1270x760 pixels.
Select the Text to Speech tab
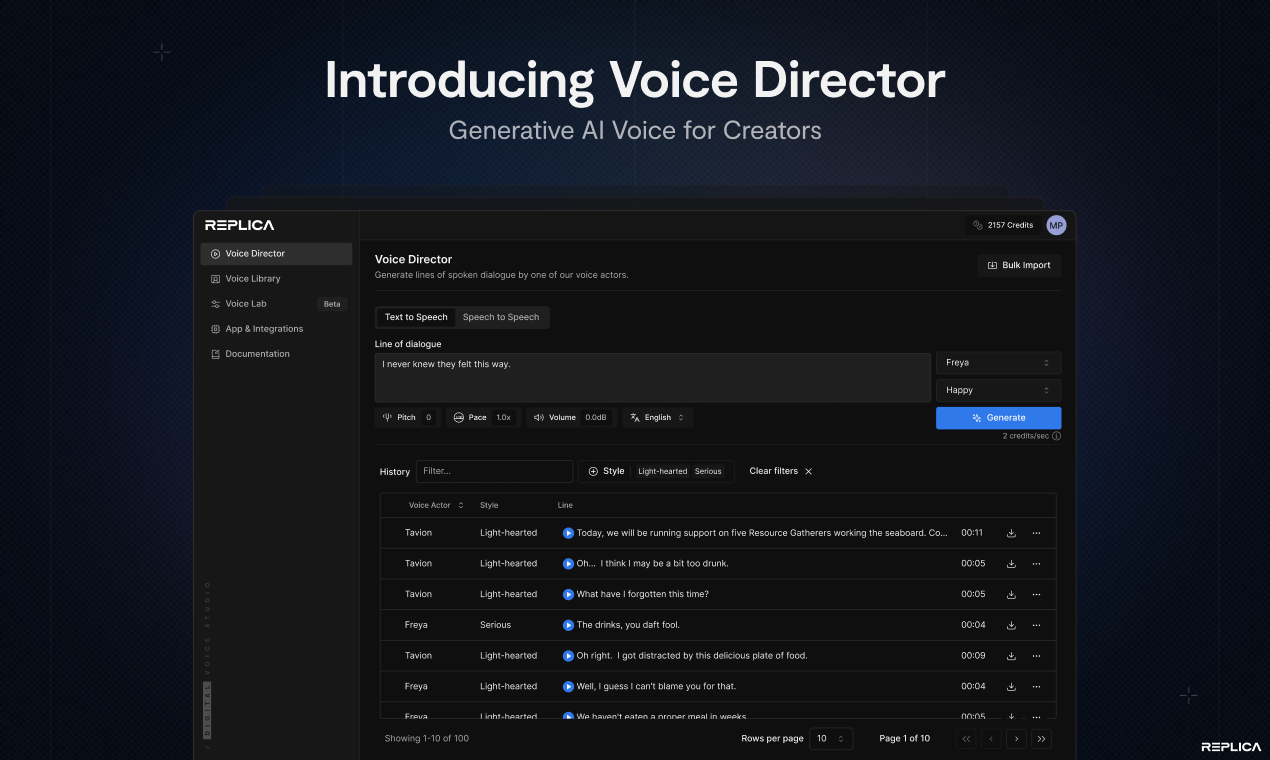(x=416, y=317)
